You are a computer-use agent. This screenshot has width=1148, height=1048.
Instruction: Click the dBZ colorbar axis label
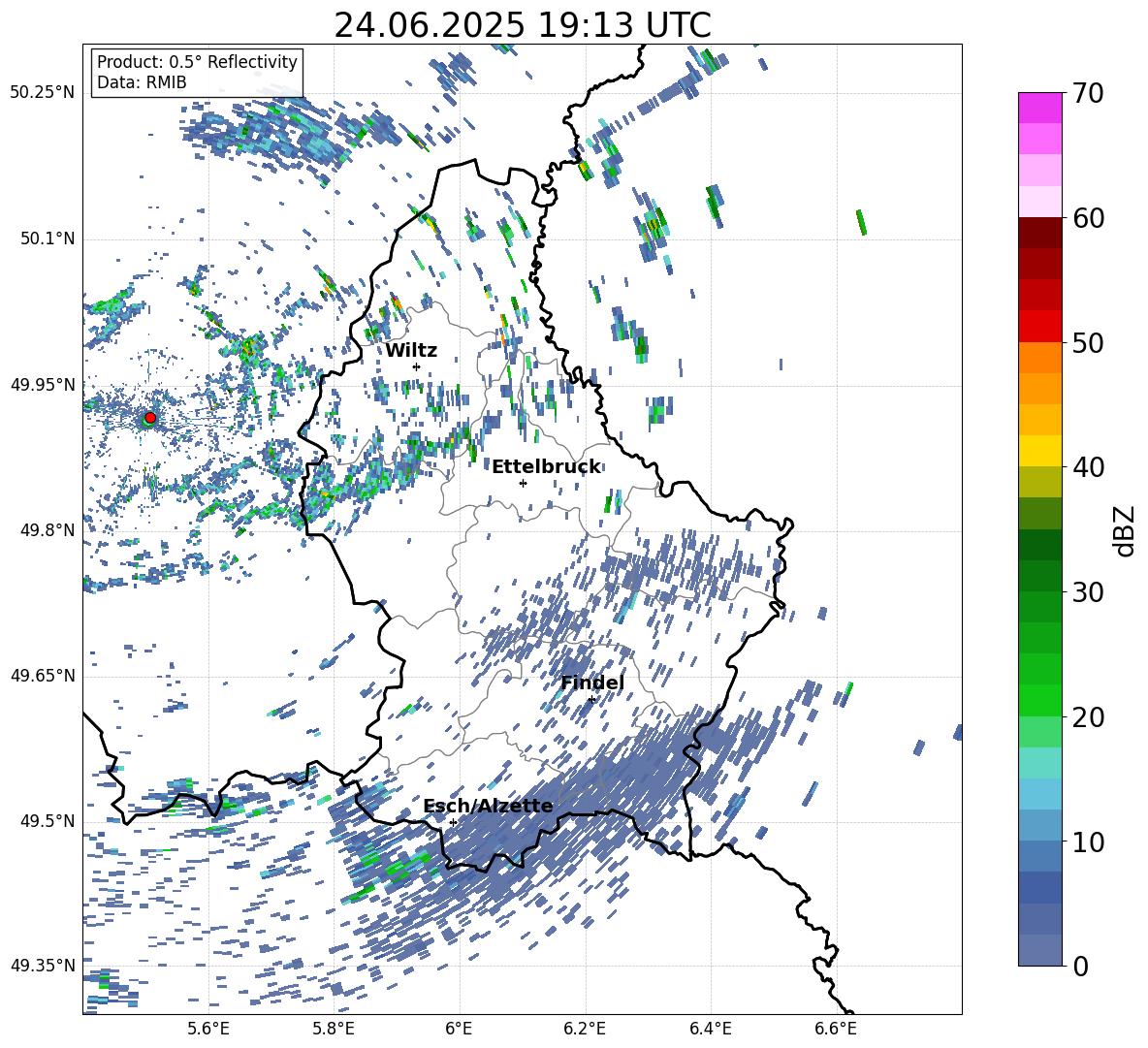click(1126, 530)
